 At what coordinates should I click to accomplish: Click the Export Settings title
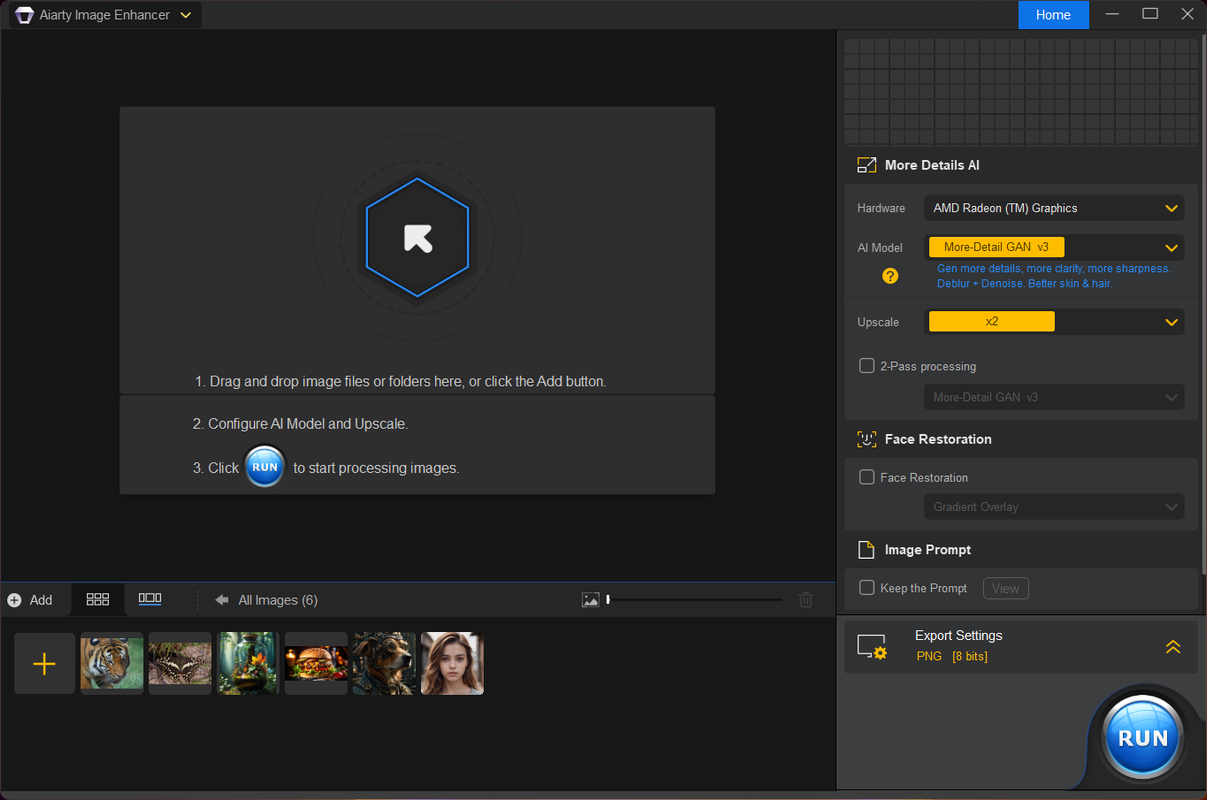958,635
